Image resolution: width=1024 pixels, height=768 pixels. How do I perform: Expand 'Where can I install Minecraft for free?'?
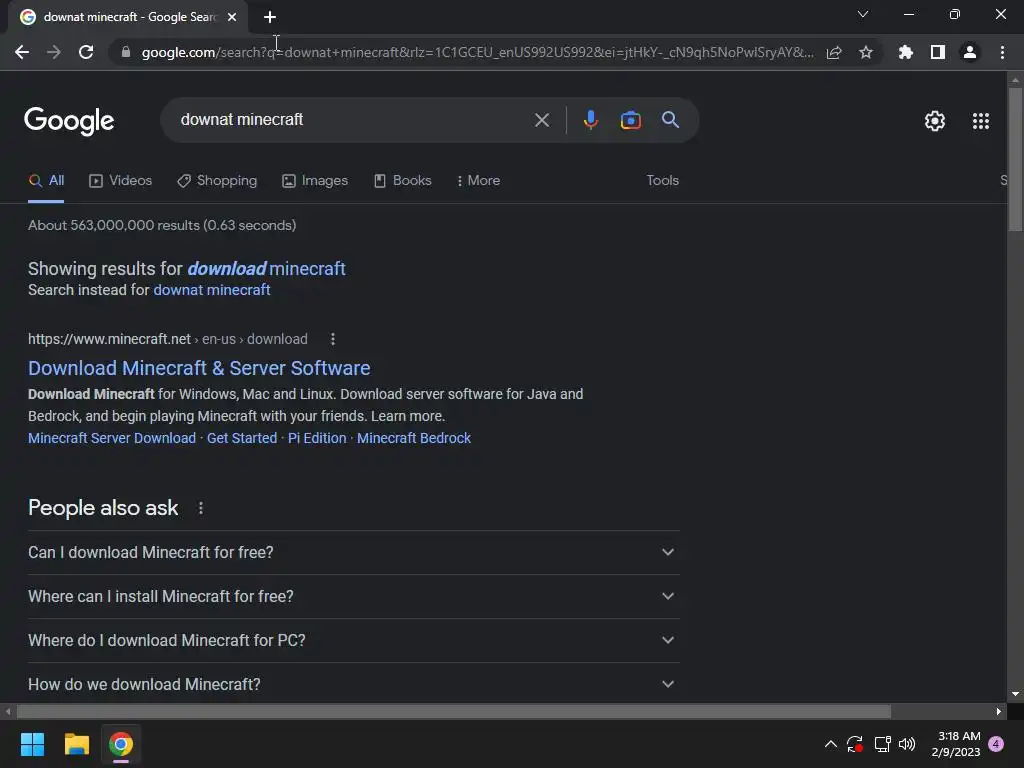tap(354, 596)
